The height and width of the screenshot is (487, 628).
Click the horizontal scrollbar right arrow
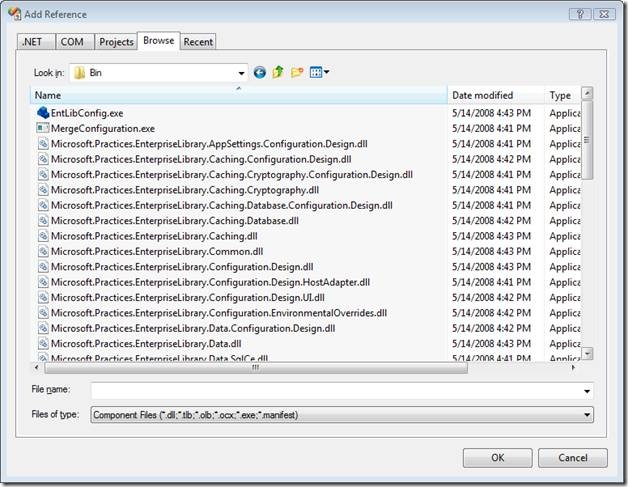[x=573, y=367]
